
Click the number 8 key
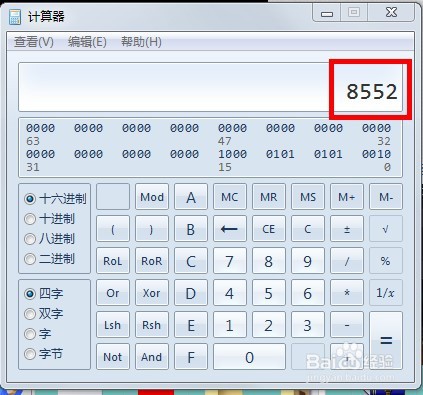[x=269, y=261]
